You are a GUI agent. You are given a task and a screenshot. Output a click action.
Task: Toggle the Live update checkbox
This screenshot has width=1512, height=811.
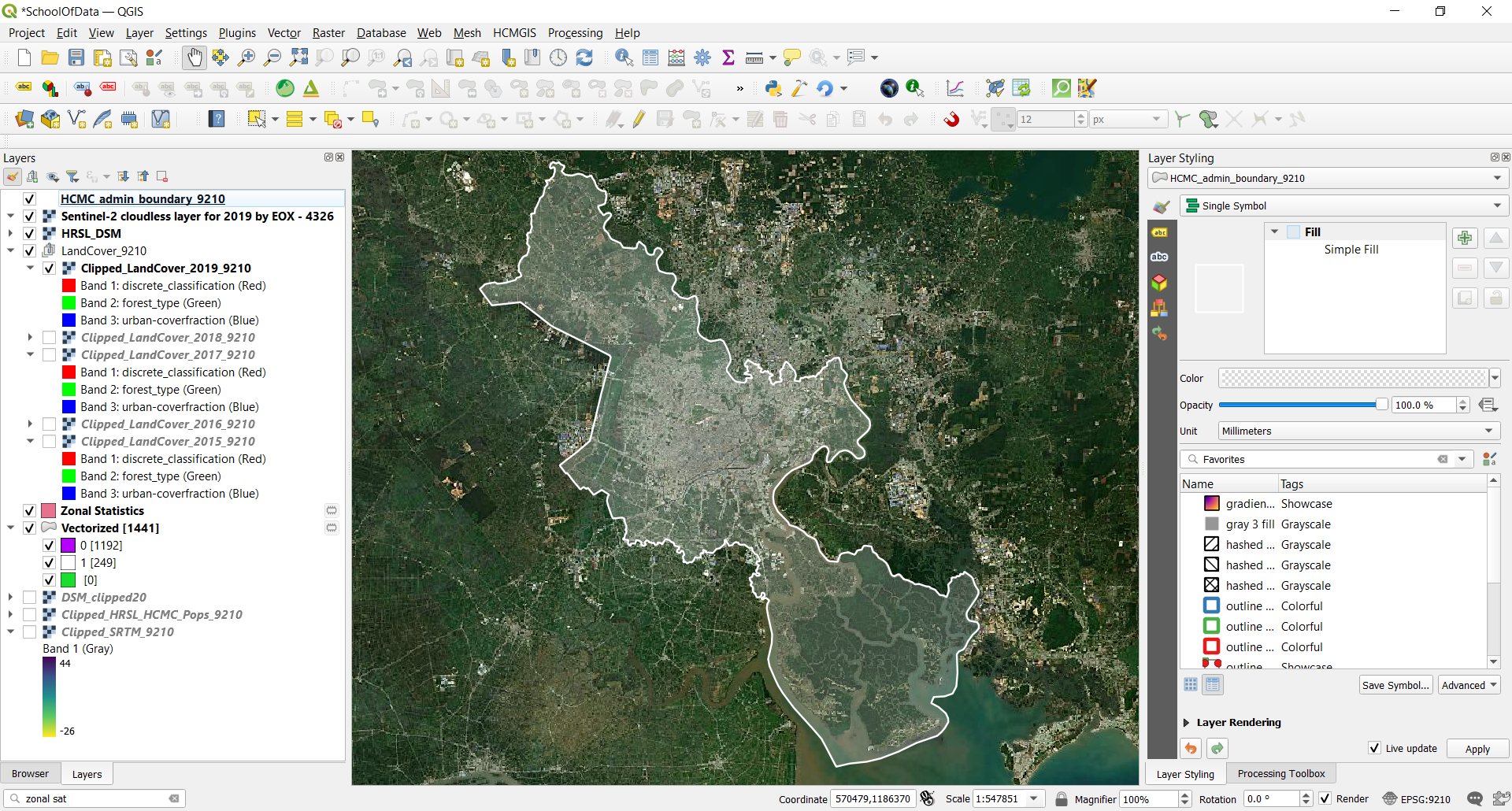1374,748
